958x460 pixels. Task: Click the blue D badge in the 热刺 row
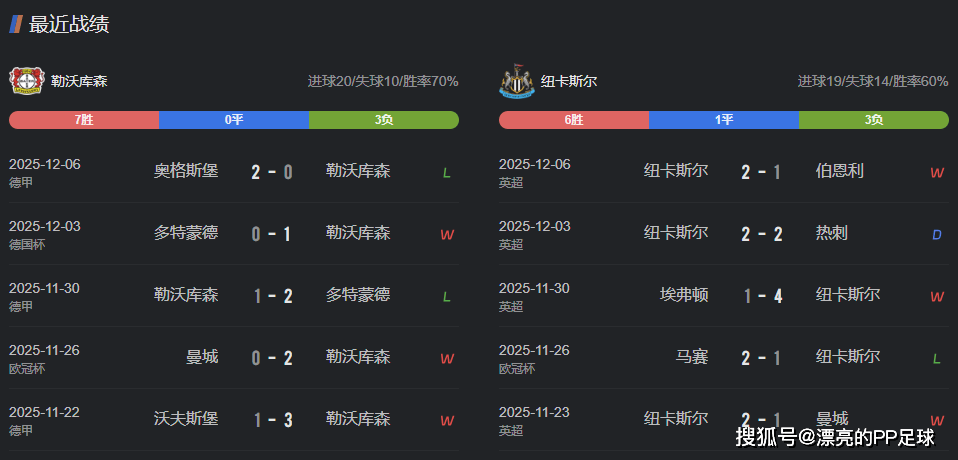(x=937, y=235)
